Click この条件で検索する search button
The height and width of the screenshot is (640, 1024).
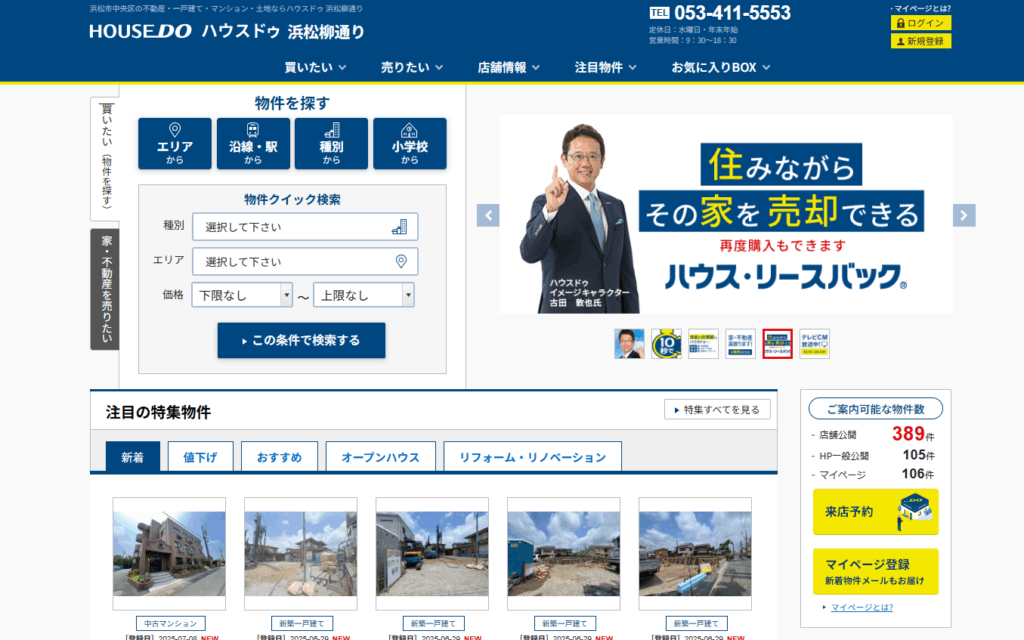coord(301,340)
